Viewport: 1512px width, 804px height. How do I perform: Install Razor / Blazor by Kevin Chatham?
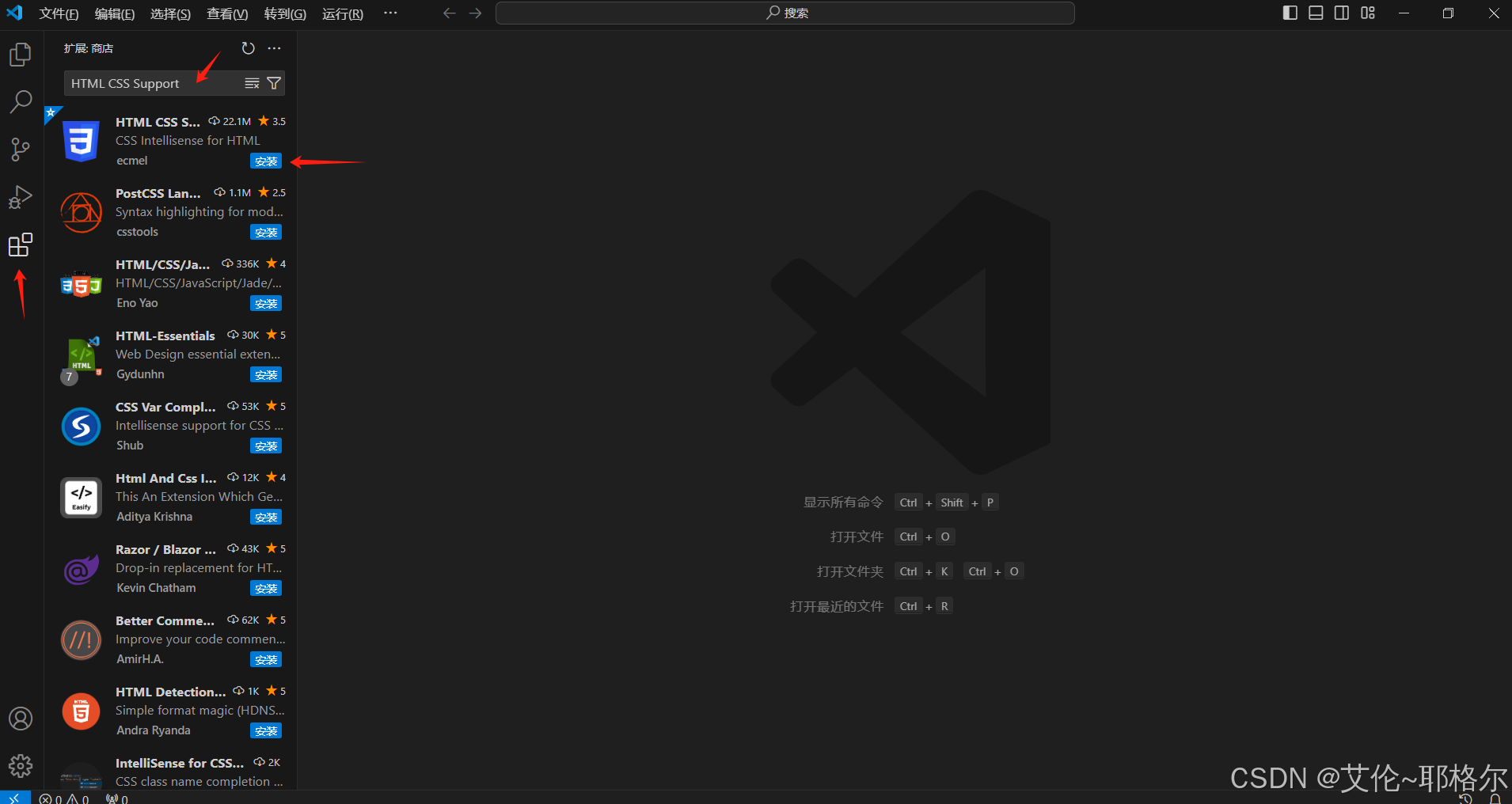click(x=266, y=589)
